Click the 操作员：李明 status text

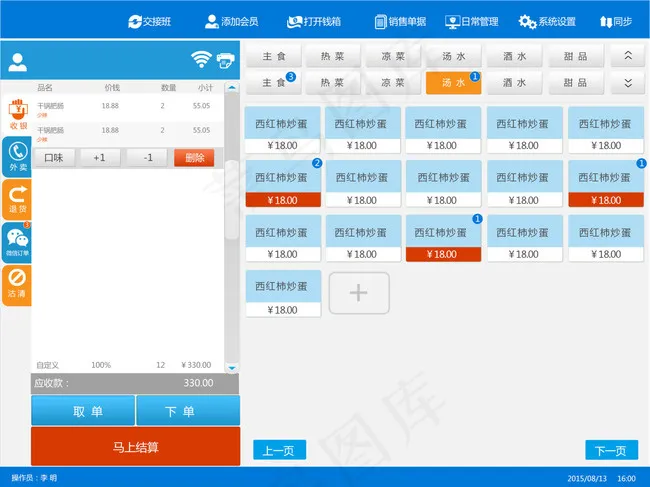34,478
